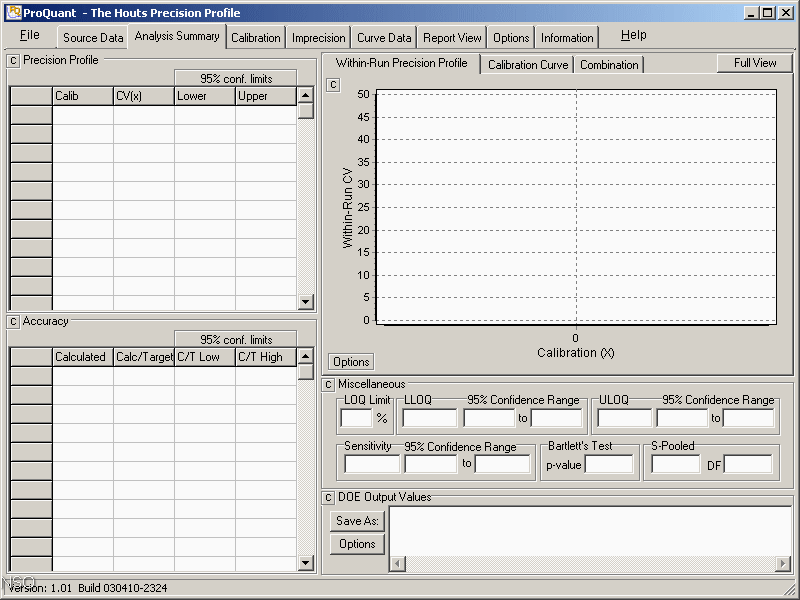
Task: Switch to the Curve Data tab
Action: [384, 38]
